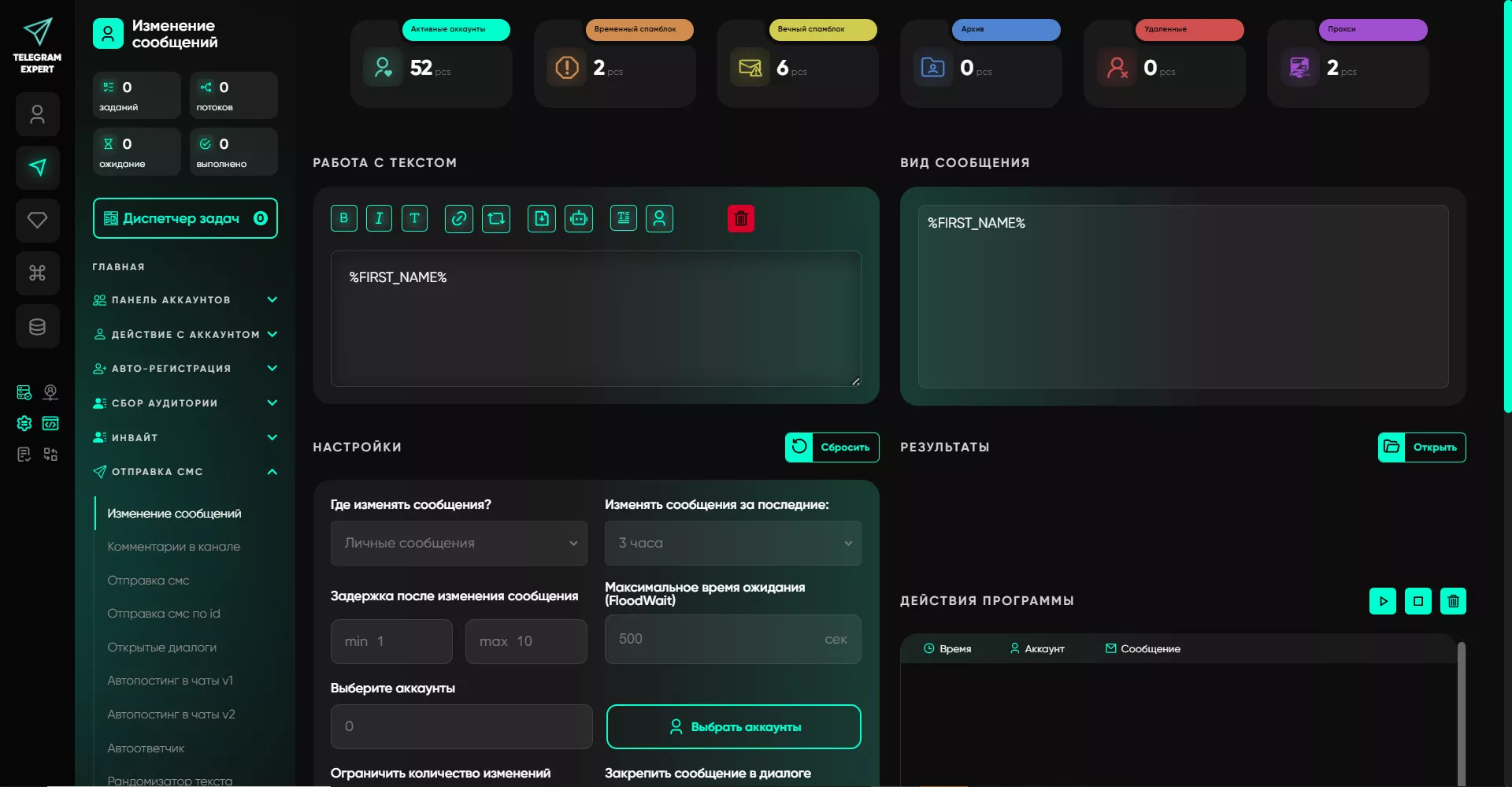
Task: Click the max delay input field
Action: tap(526, 641)
